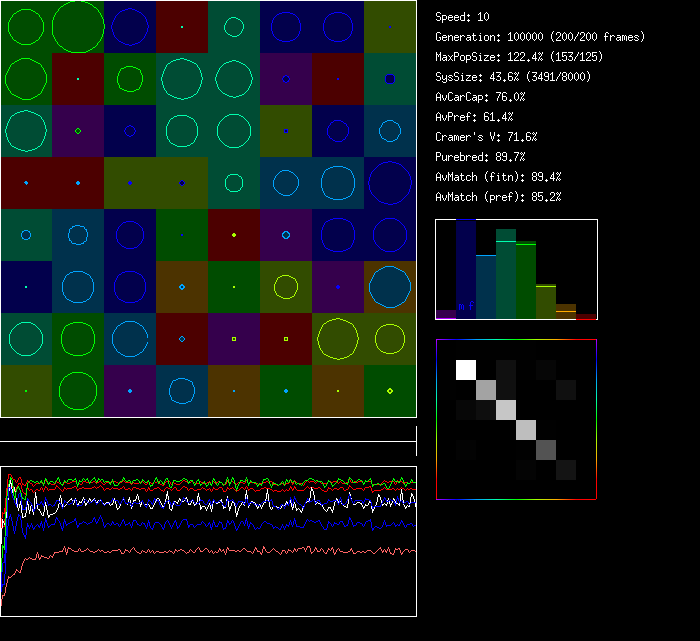Screen dimensions: 700x641
Task: Select the large yellow-green circle on olive cell
Action: pyautogui.click(x=338, y=339)
